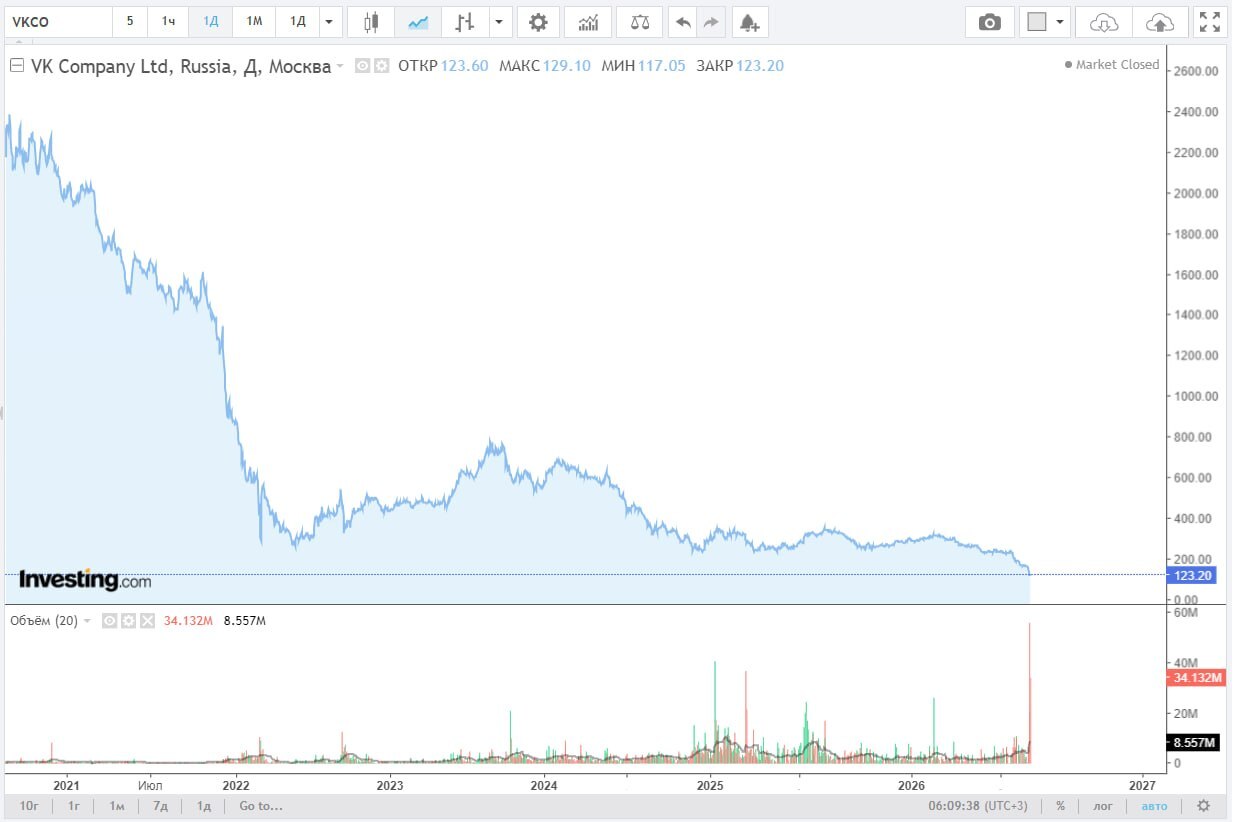Open VK Company series settings gear
Image resolution: width=1235 pixels, height=822 pixels.
point(381,66)
